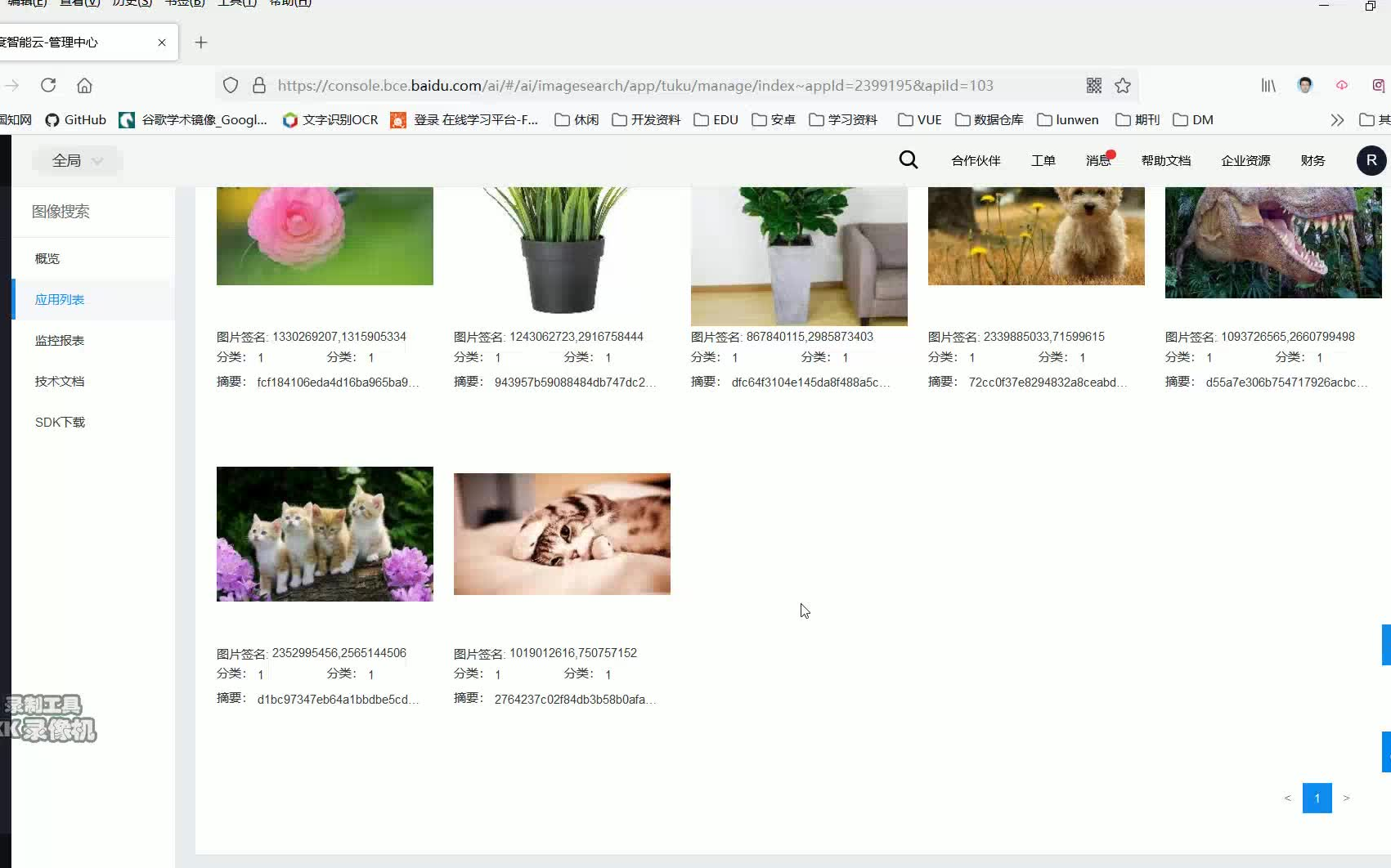The width and height of the screenshot is (1391, 868).
Task: Click the dinosaur image thumbnail
Action: [x=1273, y=243]
